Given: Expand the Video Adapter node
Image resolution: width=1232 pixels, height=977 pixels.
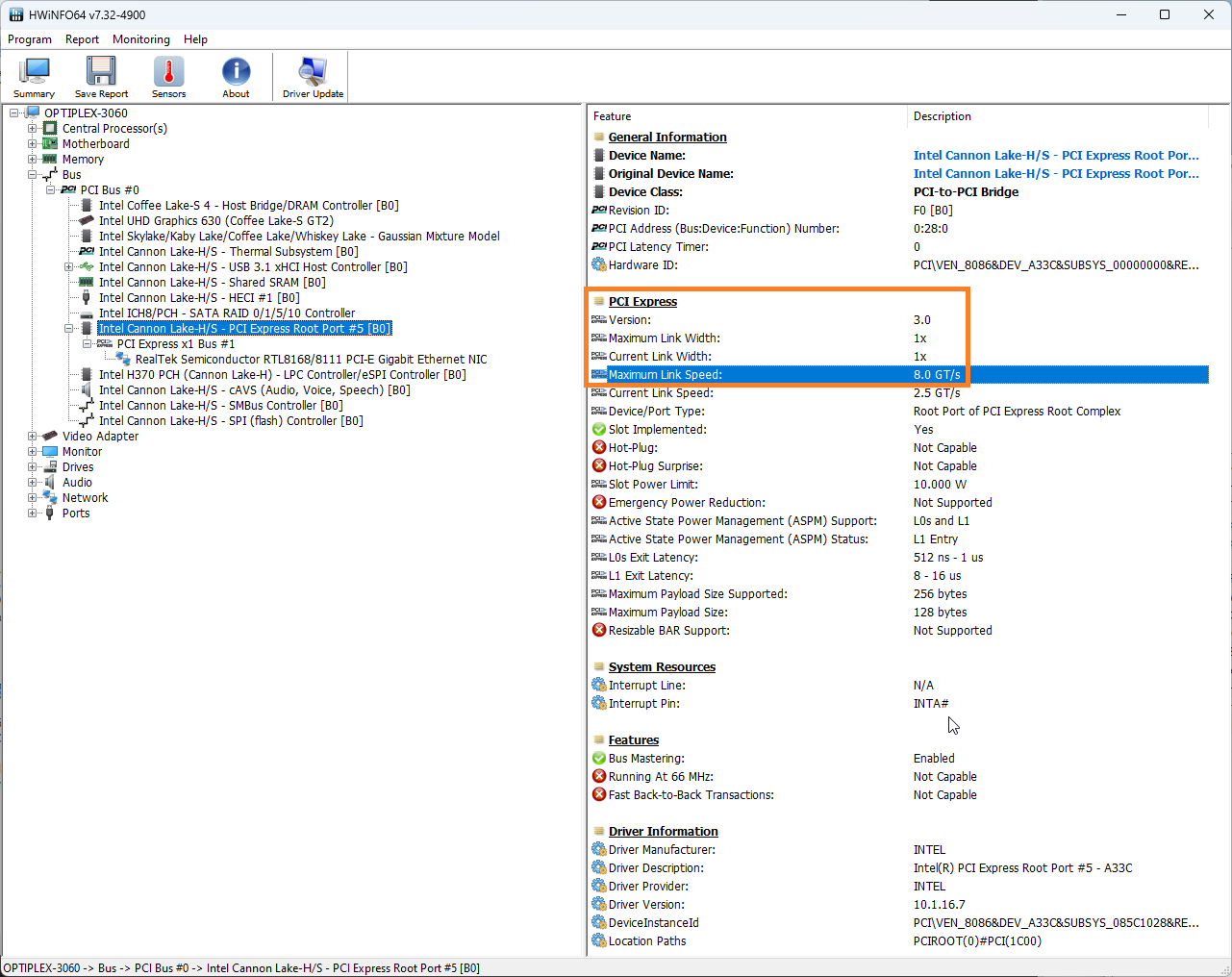Looking at the screenshot, I should click(33, 436).
